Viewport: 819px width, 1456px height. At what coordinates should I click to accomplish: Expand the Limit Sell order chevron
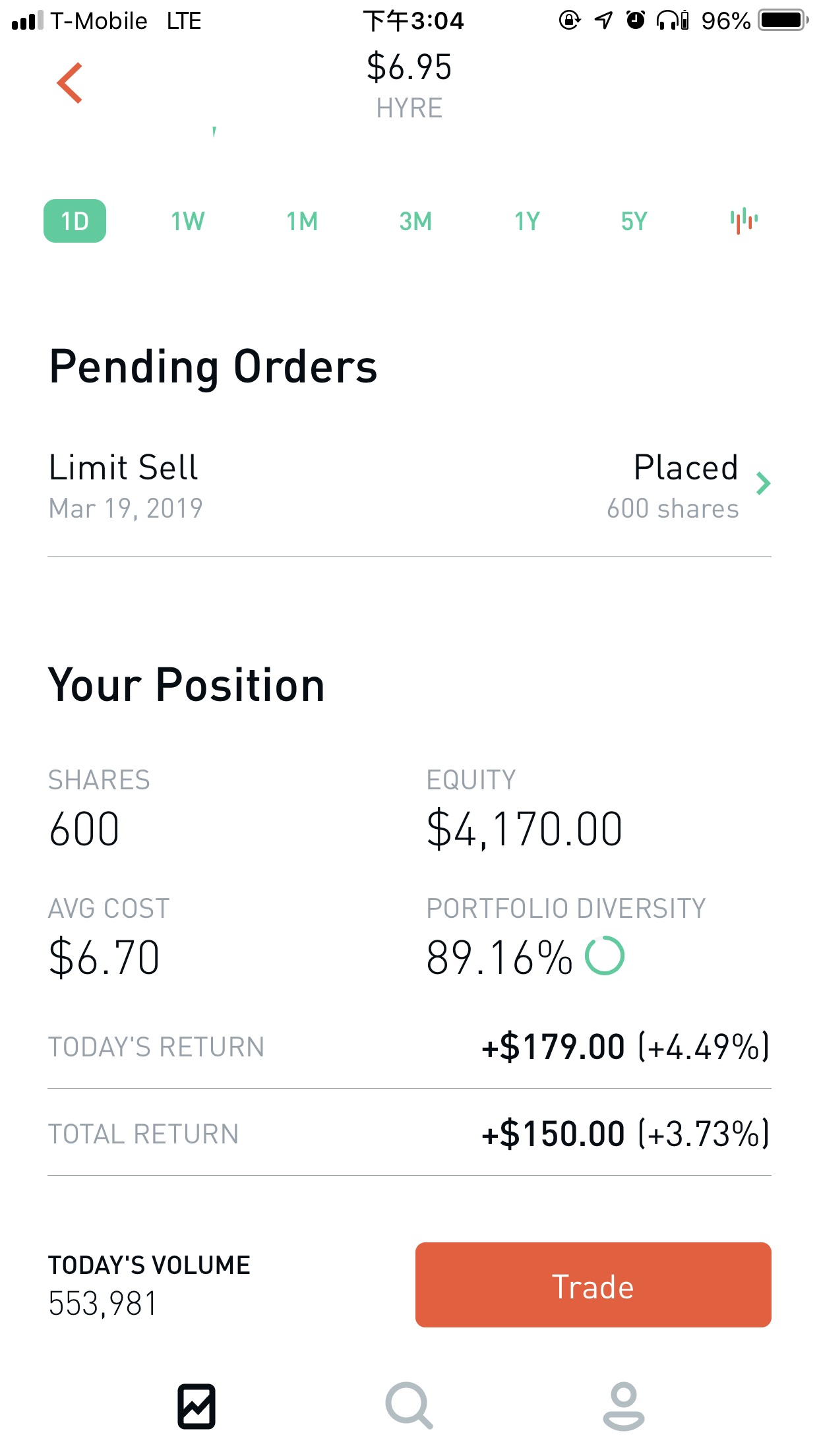pyautogui.click(x=763, y=483)
